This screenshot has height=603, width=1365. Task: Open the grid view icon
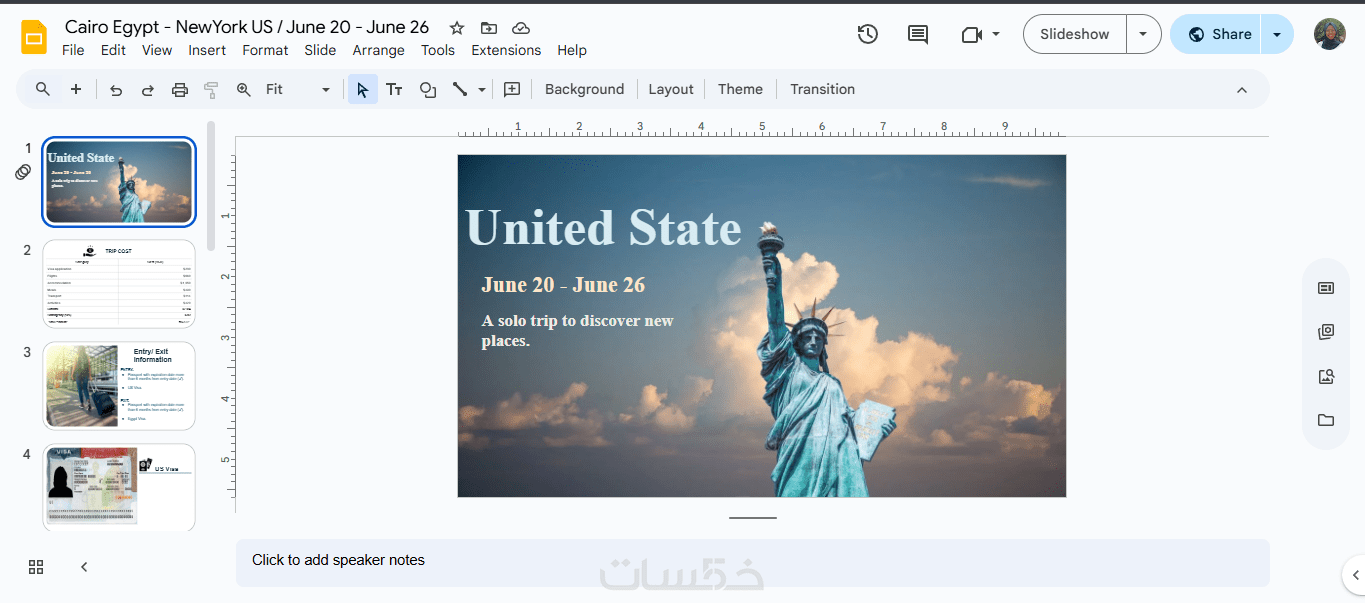(36, 567)
